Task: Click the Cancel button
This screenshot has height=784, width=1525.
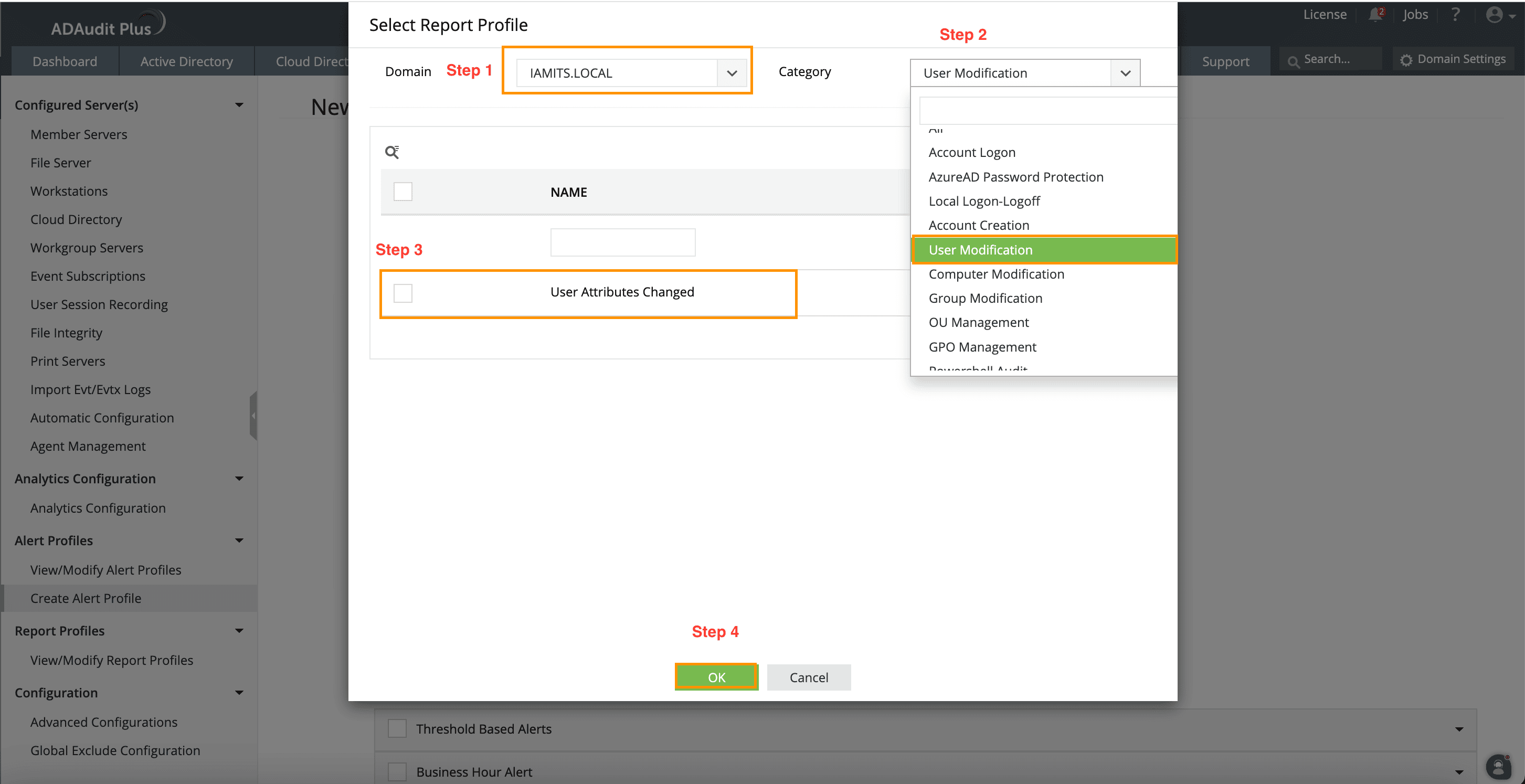Action: (x=808, y=677)
